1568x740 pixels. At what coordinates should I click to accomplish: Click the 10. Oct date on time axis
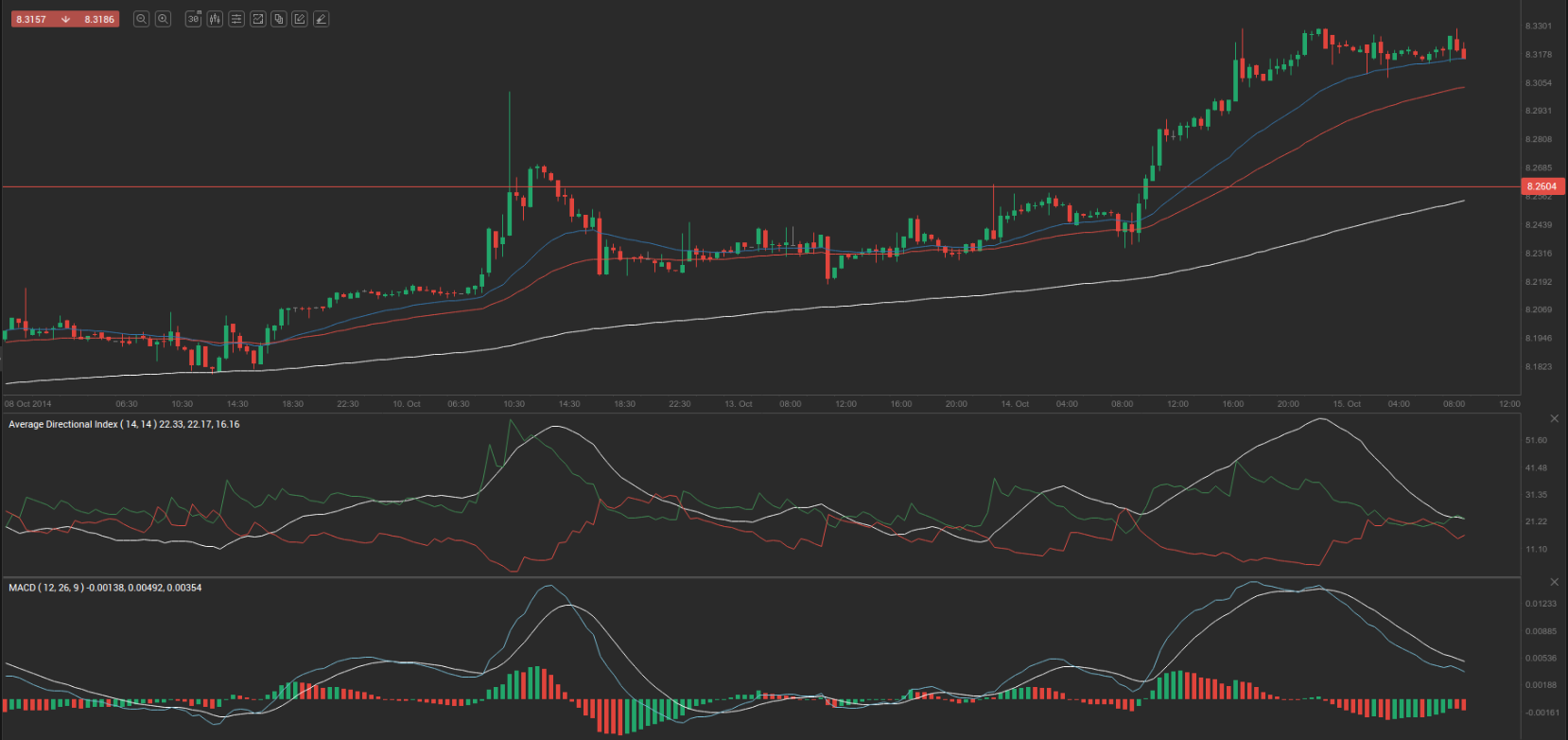tap(407, 404)
